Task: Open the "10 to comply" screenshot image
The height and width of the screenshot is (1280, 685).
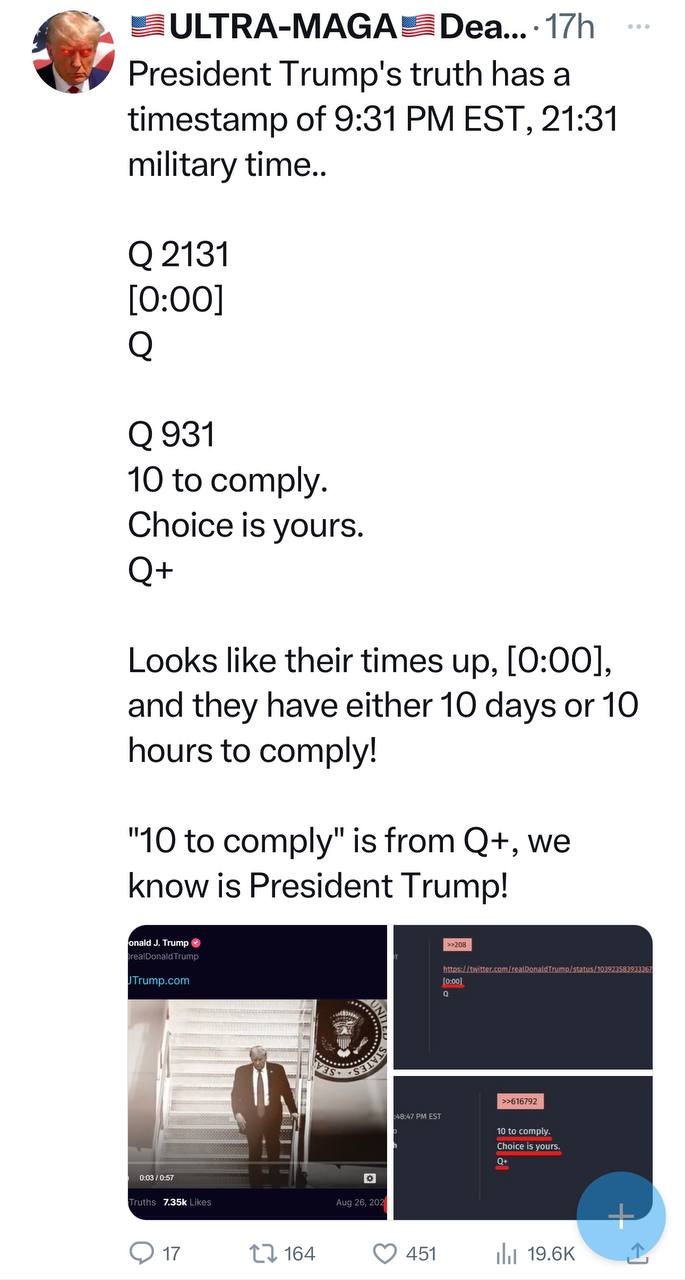Action: pyautogui.click(x=522, y=1147)
